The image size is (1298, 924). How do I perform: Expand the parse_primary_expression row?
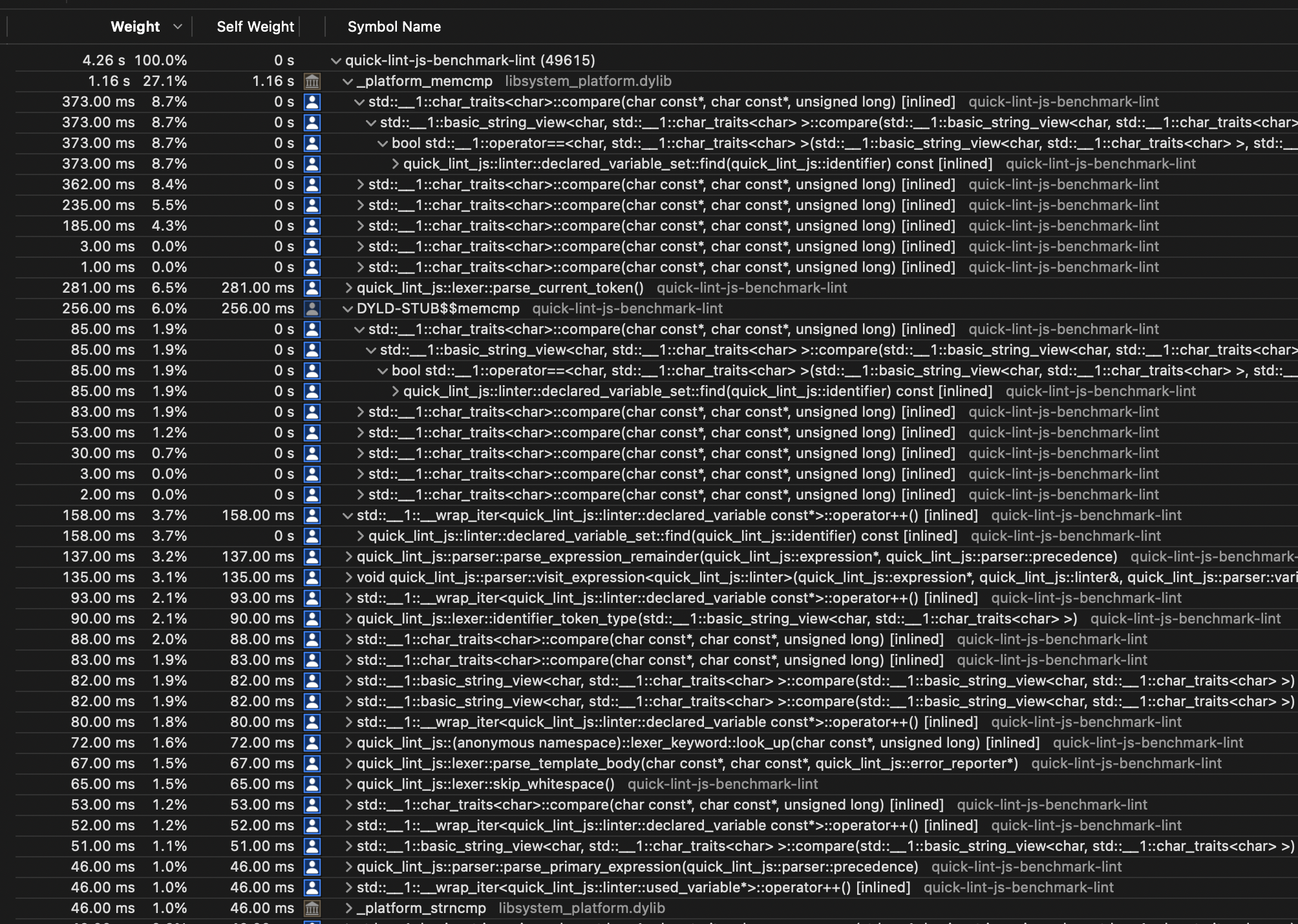pos(348,866)
